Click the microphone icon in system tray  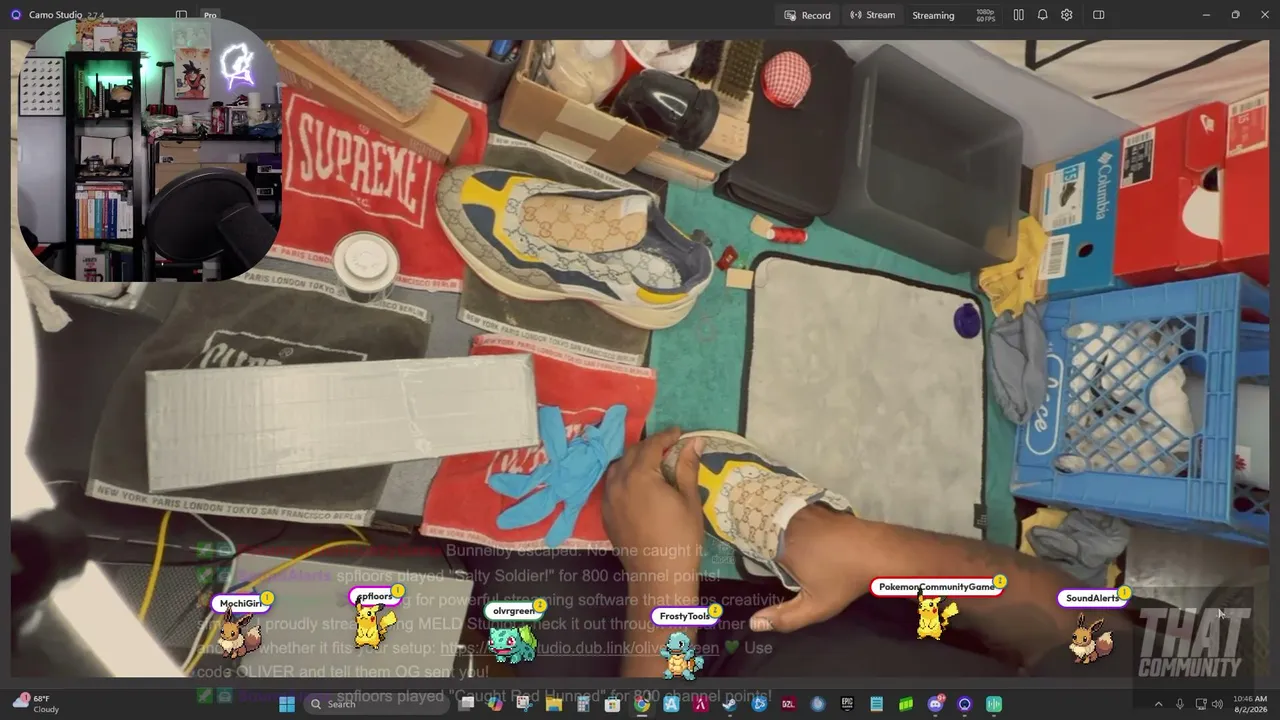pyautogui.click(x=1180, y=704)
